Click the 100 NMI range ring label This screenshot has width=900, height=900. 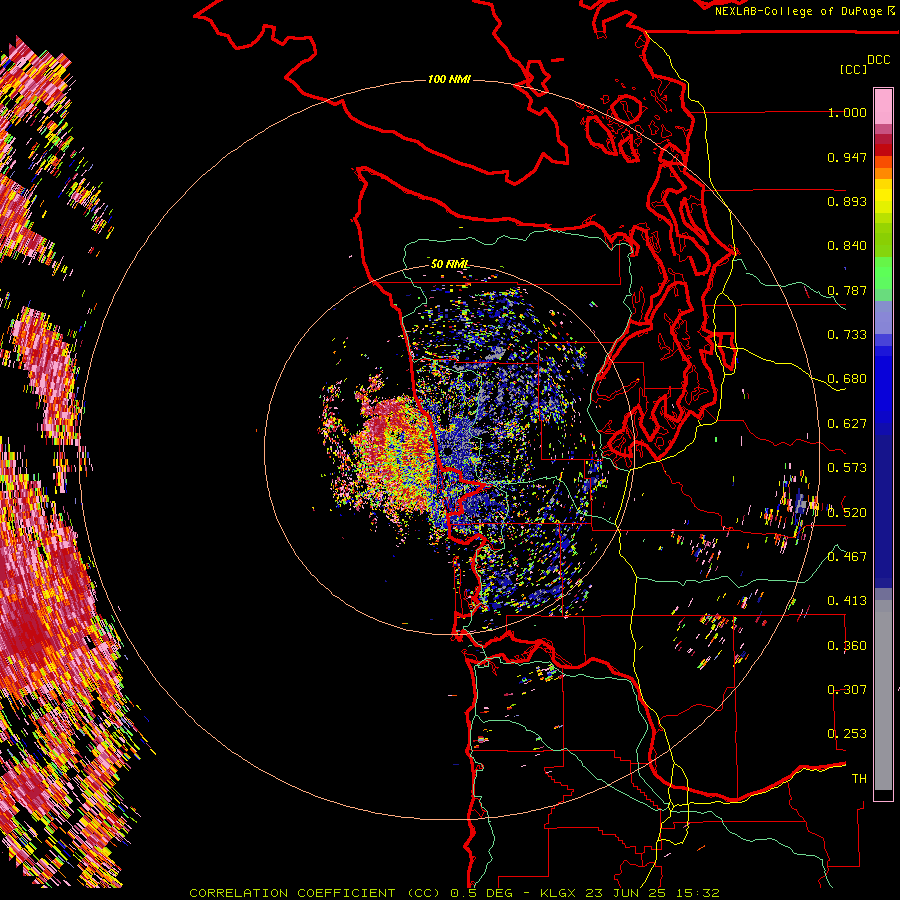[x=449, y=79]
